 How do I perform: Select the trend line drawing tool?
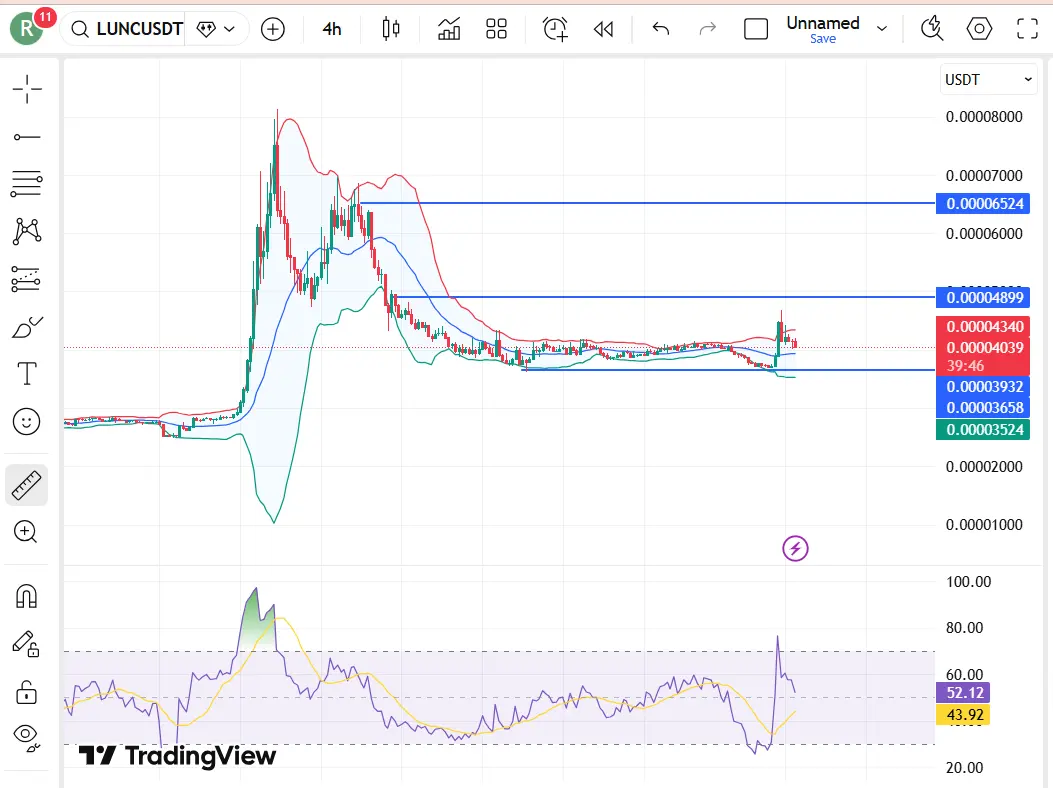tap(27, 136)
